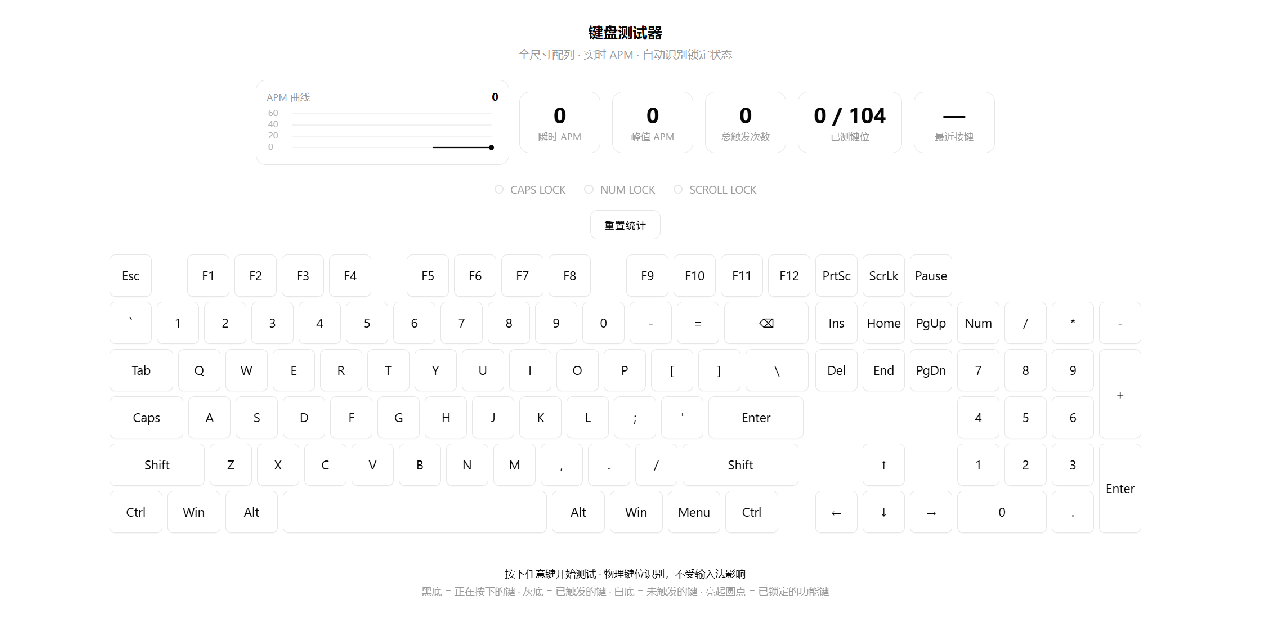
Task: Toggle the SCROLL LOCK indicator
Action: [x=715, y=190]
